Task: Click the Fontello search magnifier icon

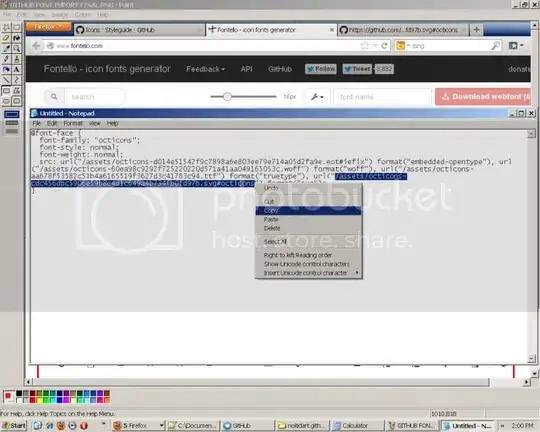Action: (x=54, y=97)
